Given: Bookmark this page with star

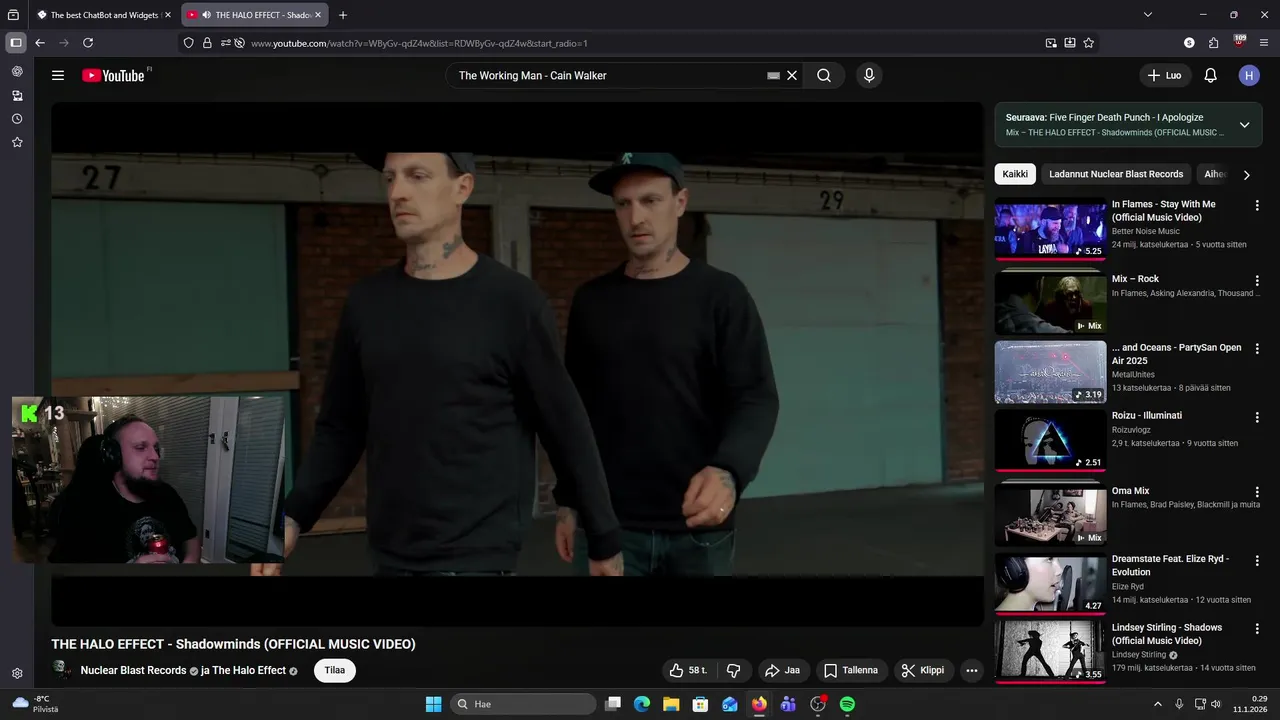Looking at the screenshot, I should pos(1089,43).
